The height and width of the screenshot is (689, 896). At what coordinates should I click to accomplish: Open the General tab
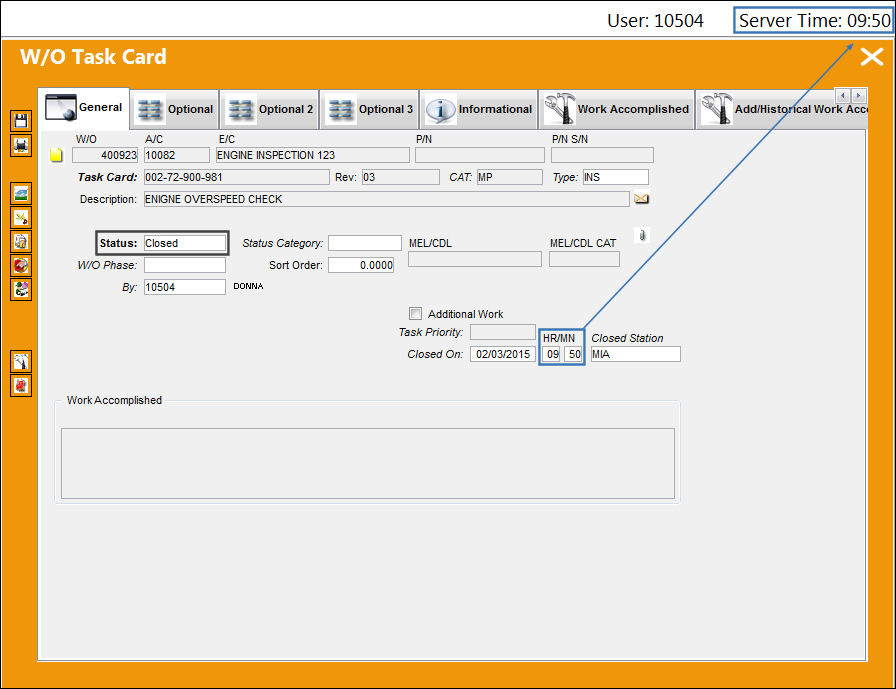(x=86, y=107)
